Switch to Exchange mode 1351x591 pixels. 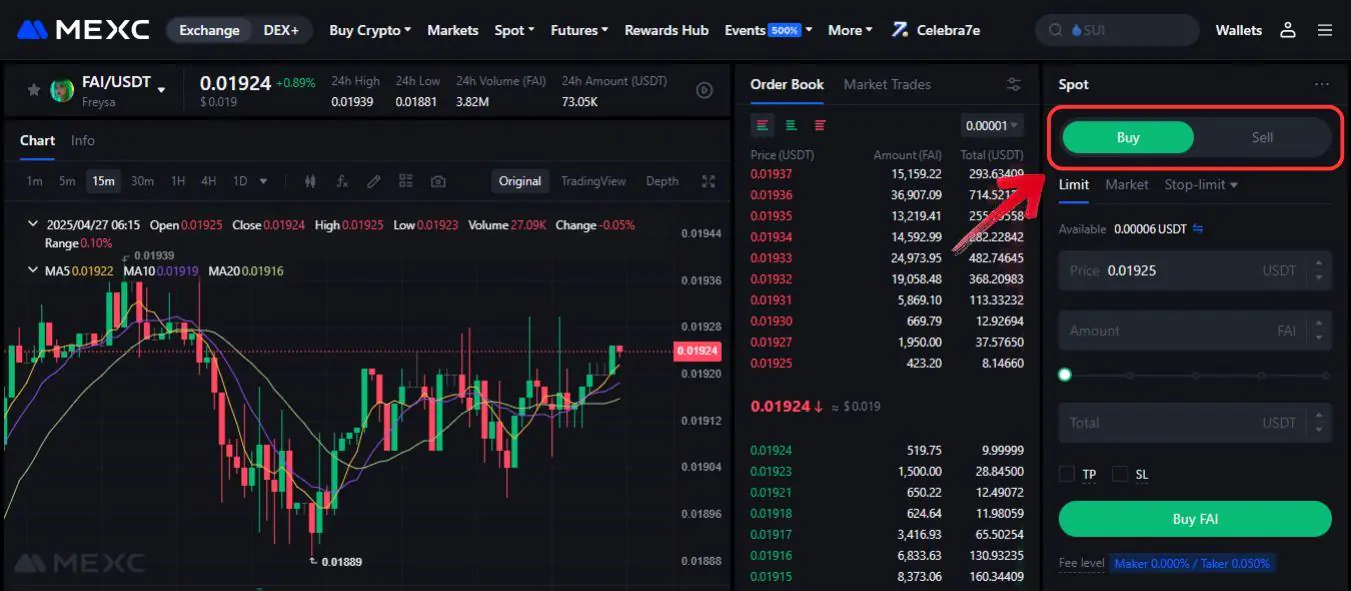(209, 30)
